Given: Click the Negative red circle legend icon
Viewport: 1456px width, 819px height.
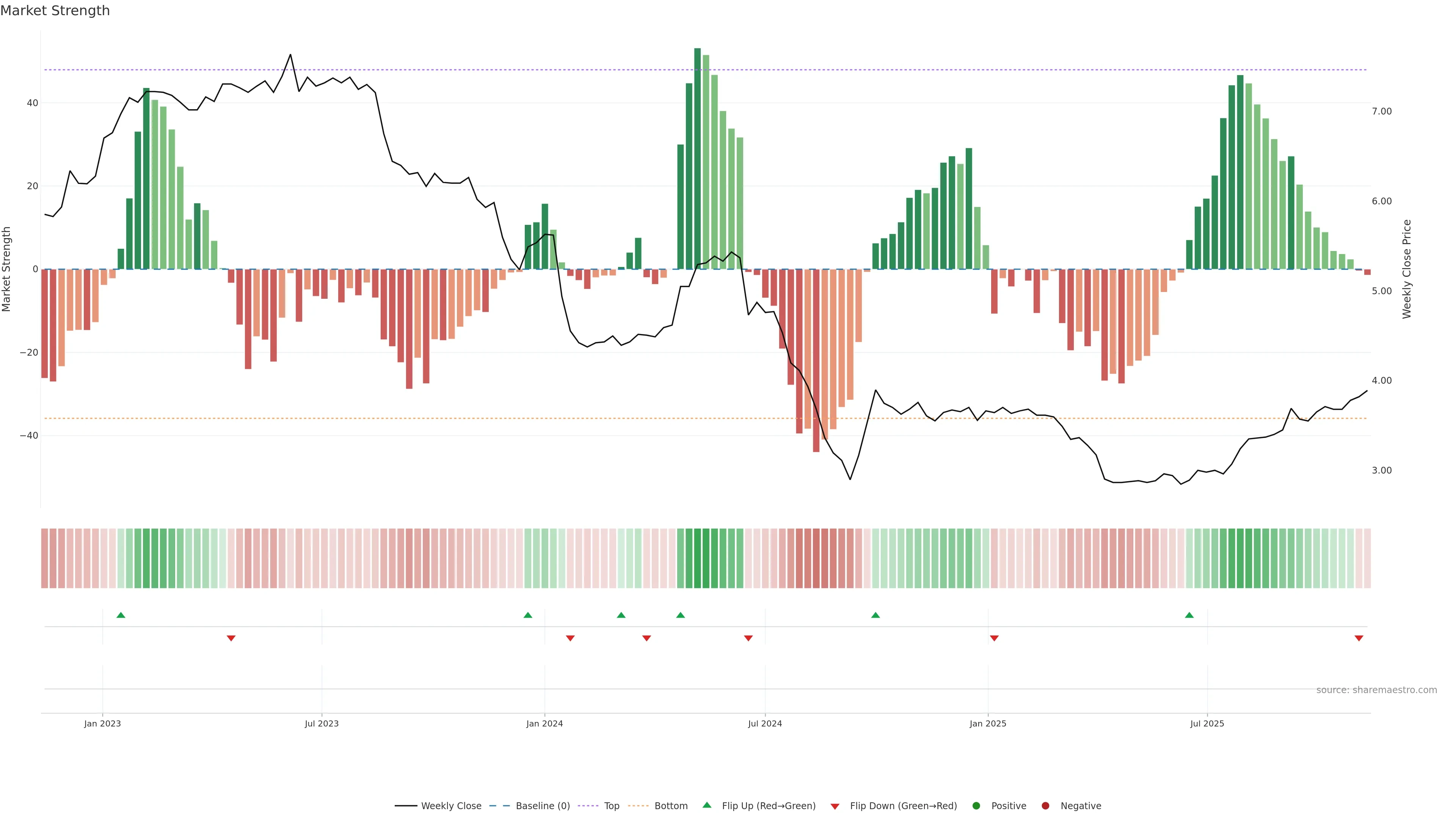Looking at the screenshot, I should click(1045, 806).
